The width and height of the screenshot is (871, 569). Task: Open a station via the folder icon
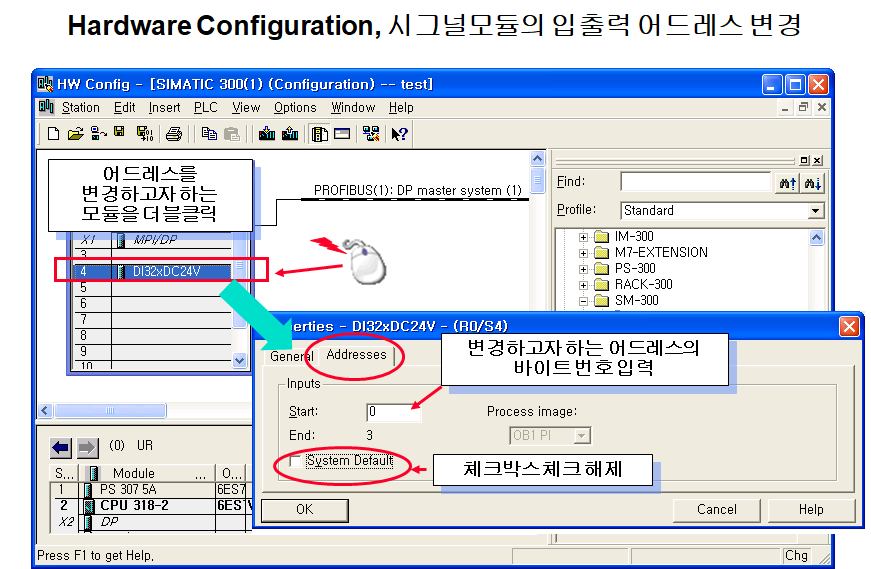76,133
